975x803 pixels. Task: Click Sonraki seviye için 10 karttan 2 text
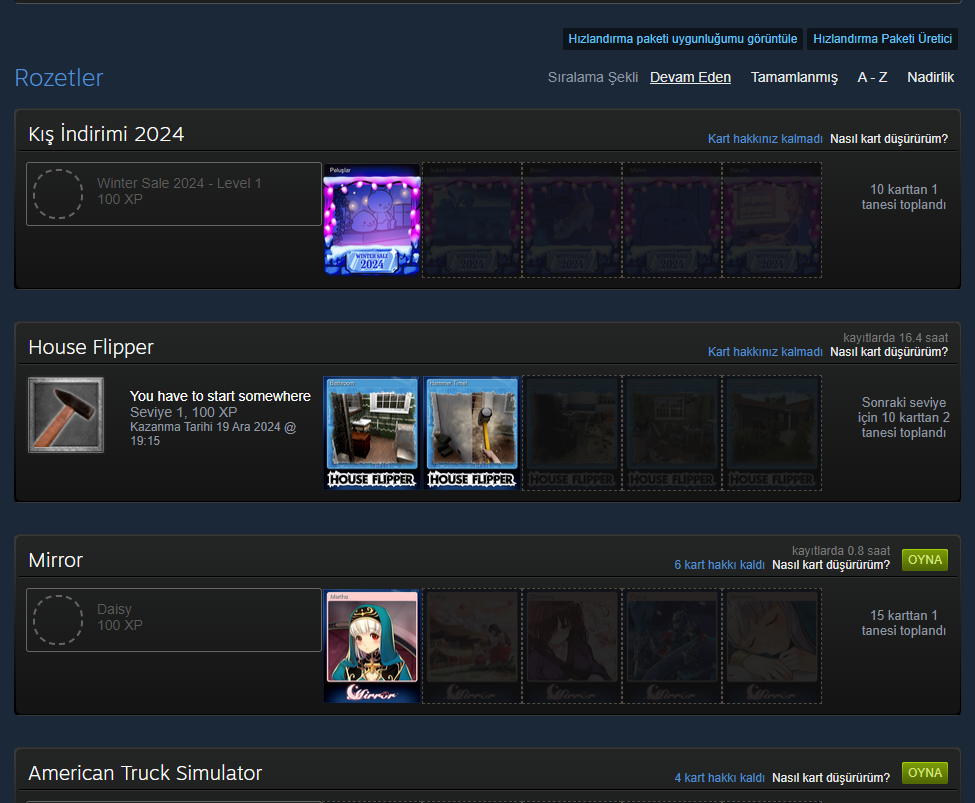(x=903, y=417)
